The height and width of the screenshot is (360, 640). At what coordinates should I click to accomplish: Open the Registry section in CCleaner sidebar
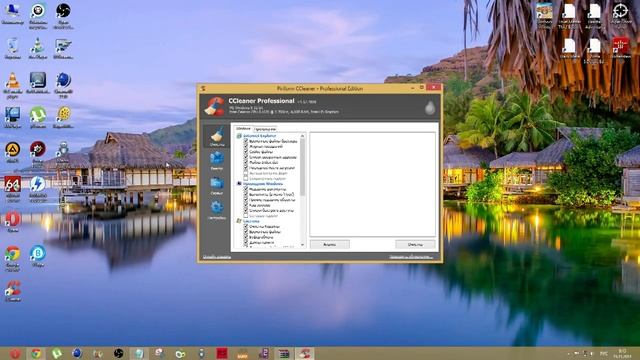click(x=216, y=161)
